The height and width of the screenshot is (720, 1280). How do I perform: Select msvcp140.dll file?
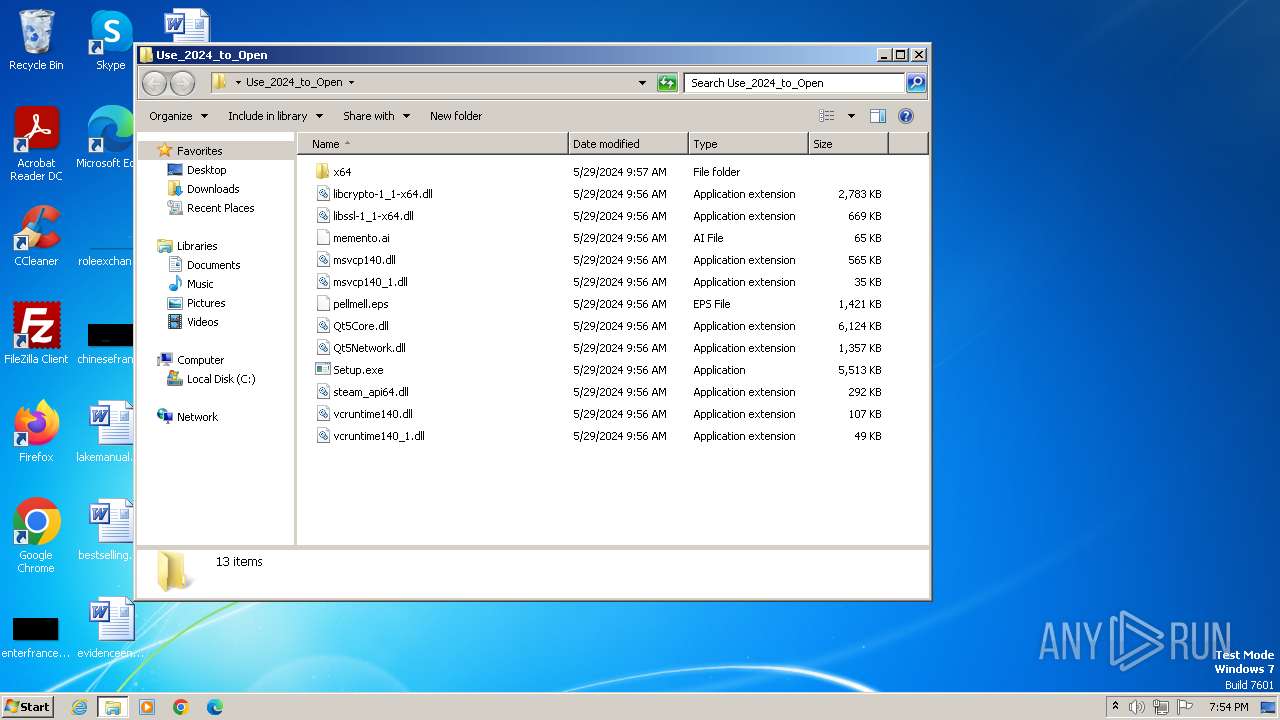(364, 260)
